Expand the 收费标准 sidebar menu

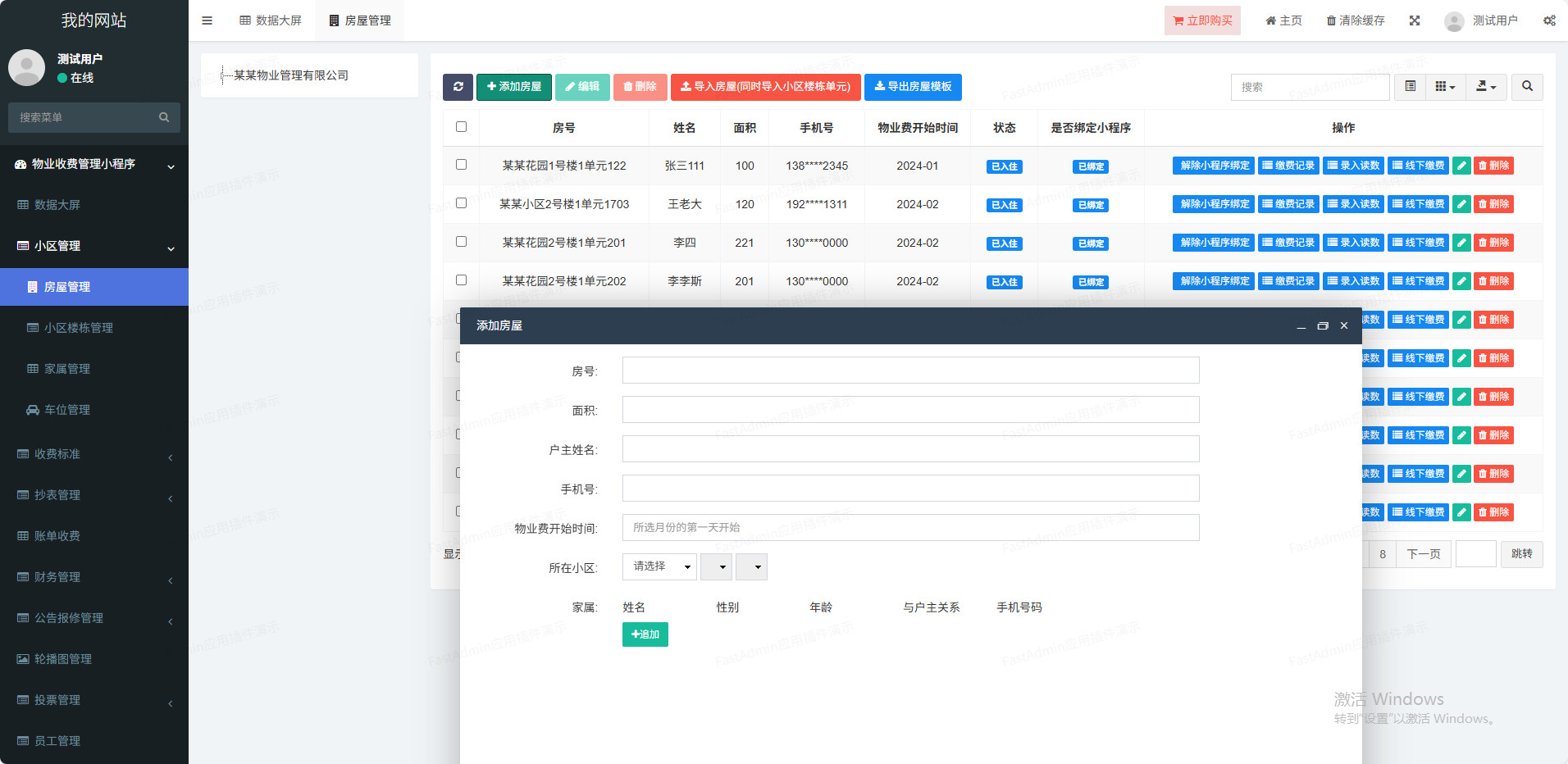[x=94, y=454]
